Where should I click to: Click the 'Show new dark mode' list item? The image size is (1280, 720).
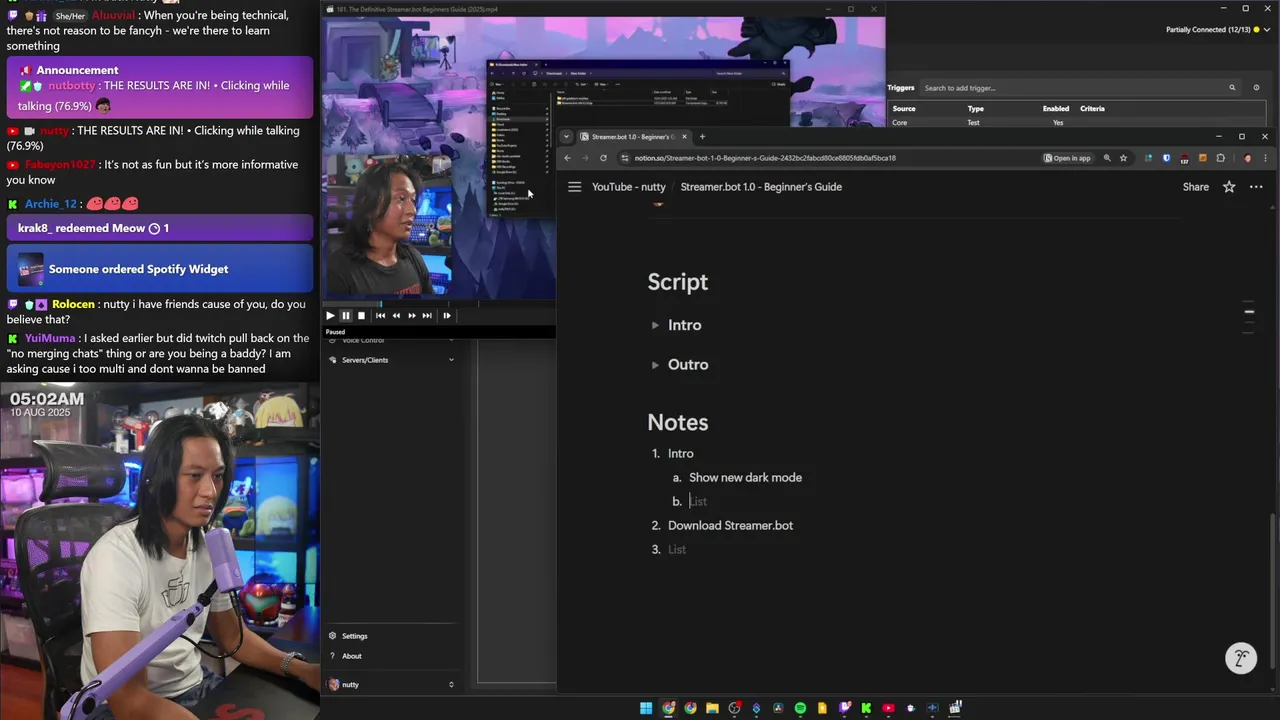[x=745, y=477]
